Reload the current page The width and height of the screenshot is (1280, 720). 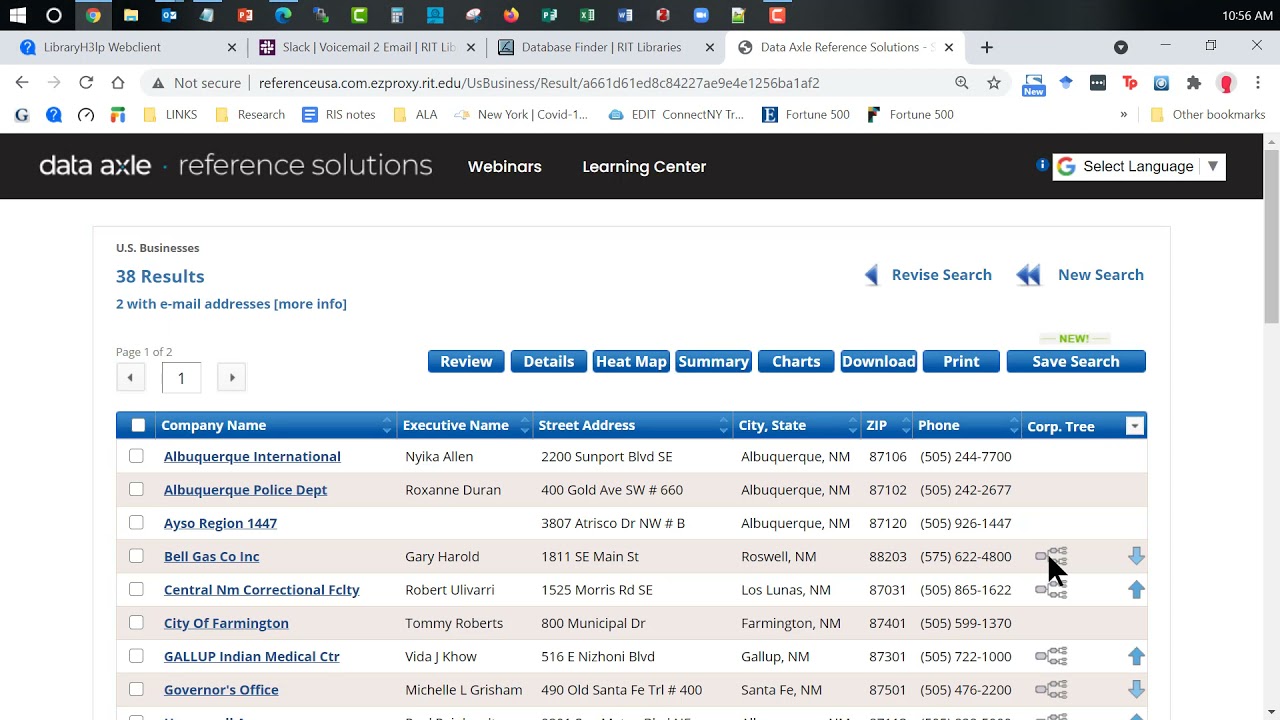point(86,83)
